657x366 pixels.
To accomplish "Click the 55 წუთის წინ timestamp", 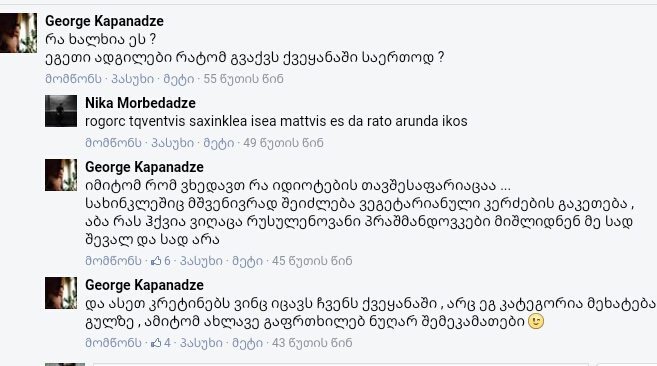I will pos(243,79).
